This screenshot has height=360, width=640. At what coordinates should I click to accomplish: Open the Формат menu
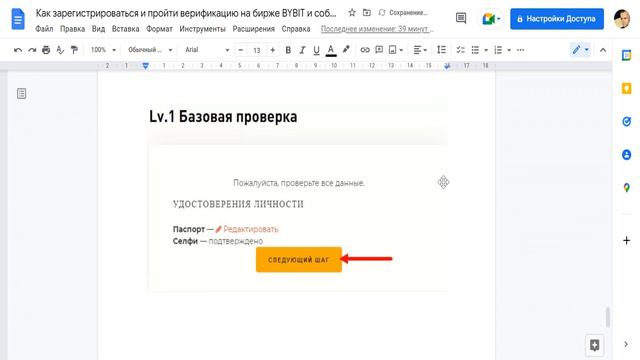click(159, 29)
